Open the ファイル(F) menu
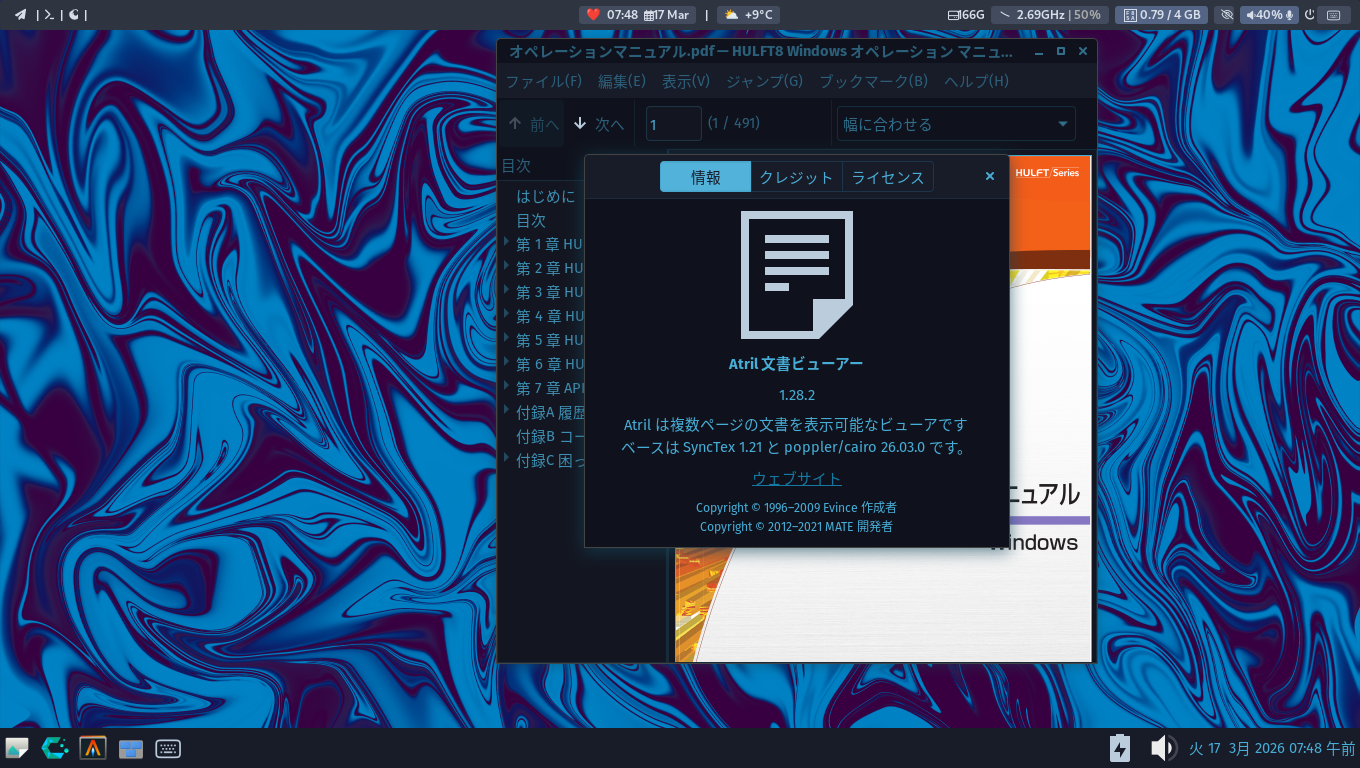This screenshot has height=768, width=1360. pos(544,81)
